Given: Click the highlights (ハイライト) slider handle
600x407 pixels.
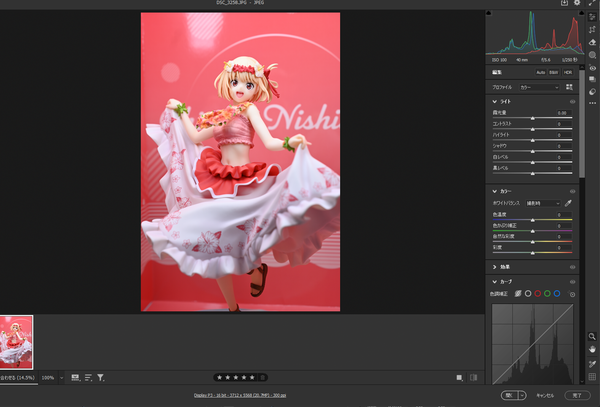Looking at the screenshot, I should (x=533, y=141).
